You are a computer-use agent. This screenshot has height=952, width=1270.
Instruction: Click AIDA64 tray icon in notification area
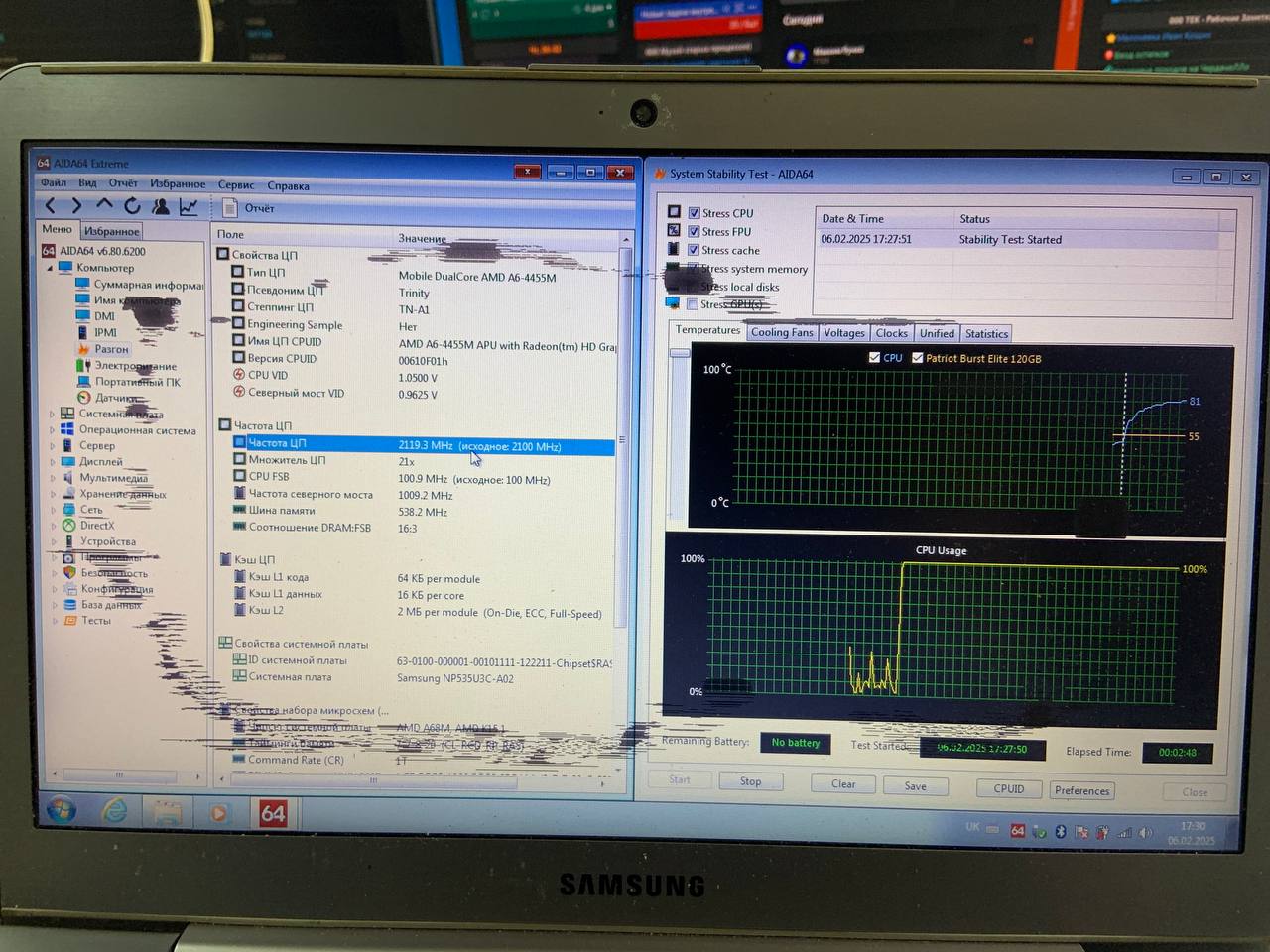[x=1017, y=831]
